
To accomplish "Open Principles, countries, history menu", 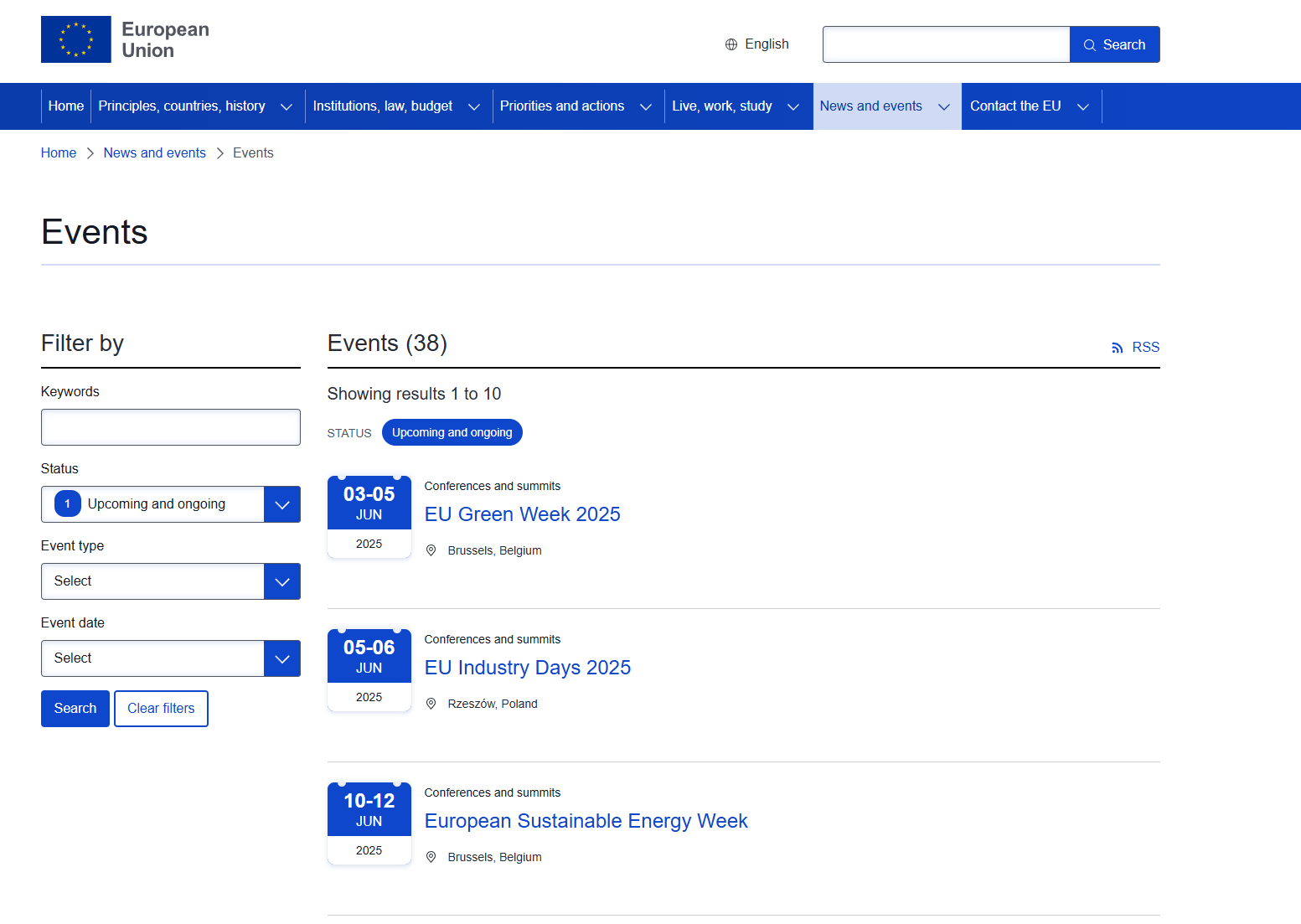I will 182,106.
